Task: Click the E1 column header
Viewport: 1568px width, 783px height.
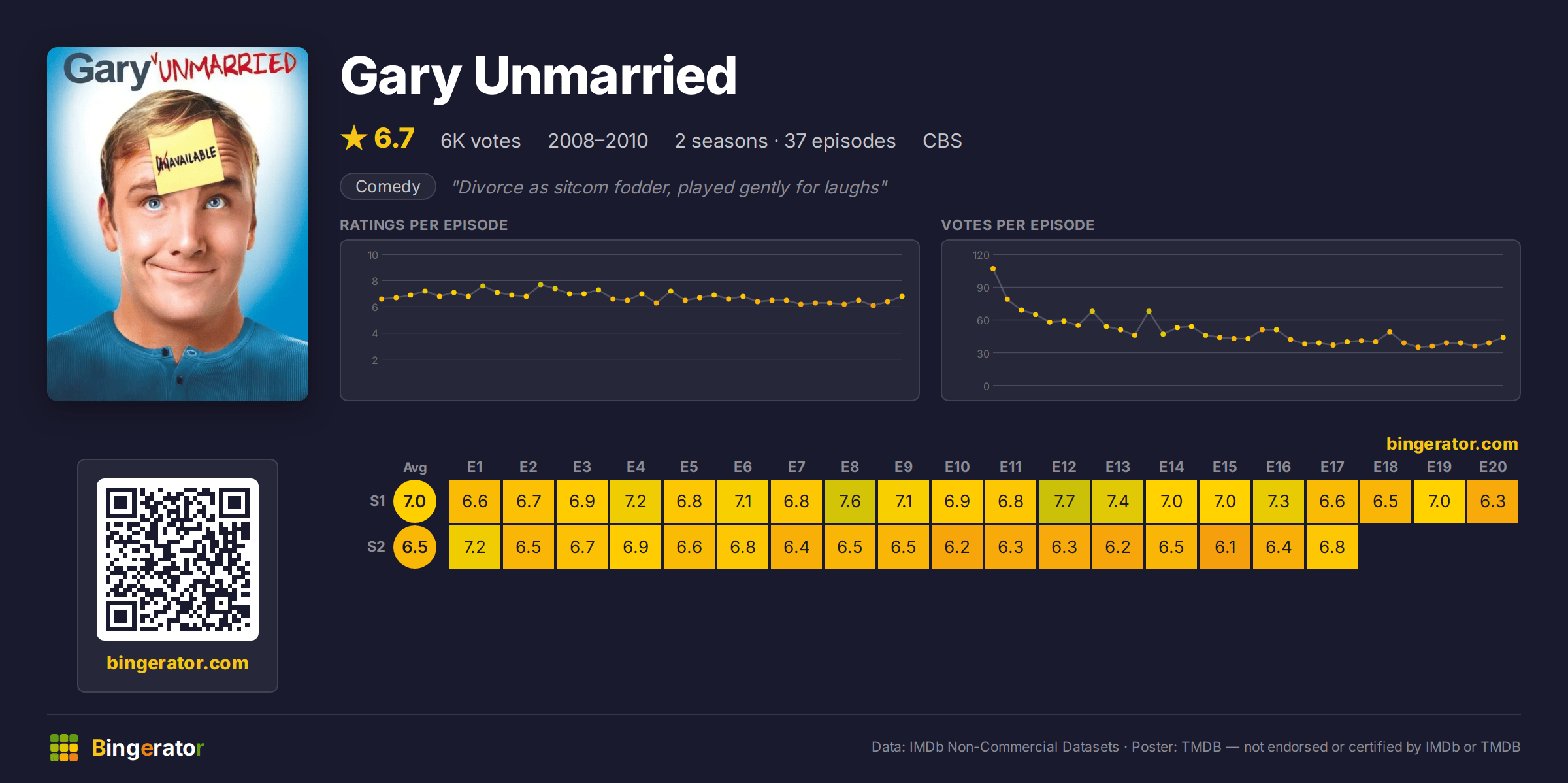Action: tap(475, 467)
